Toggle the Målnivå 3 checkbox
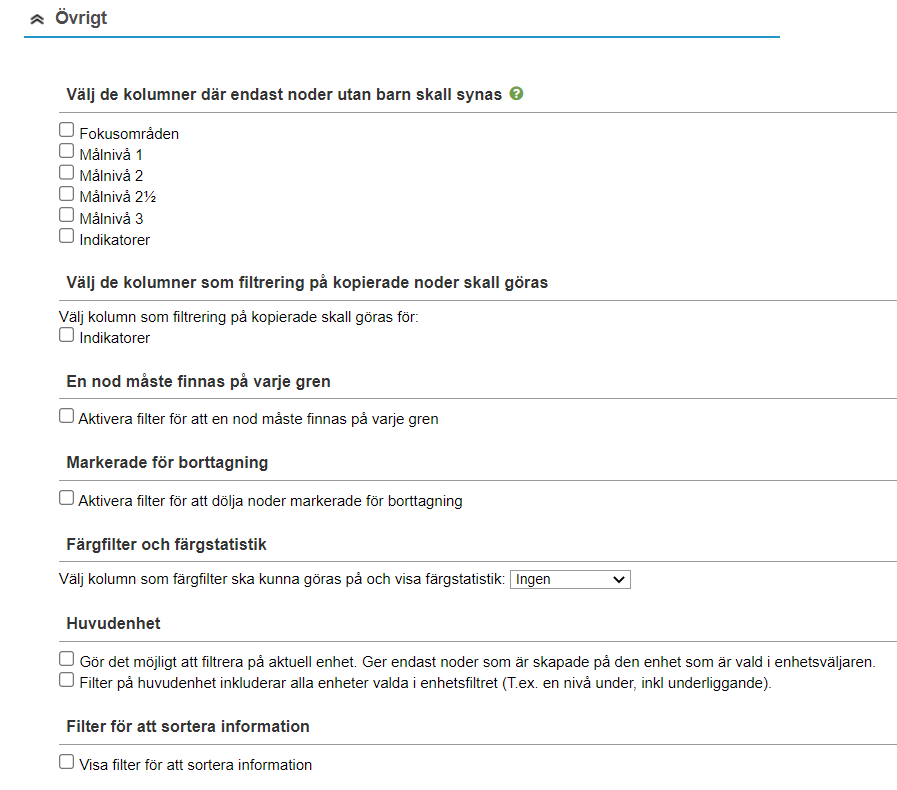This screenshot has width=897, height=790. pyautogui.click(x=67, y=215)
